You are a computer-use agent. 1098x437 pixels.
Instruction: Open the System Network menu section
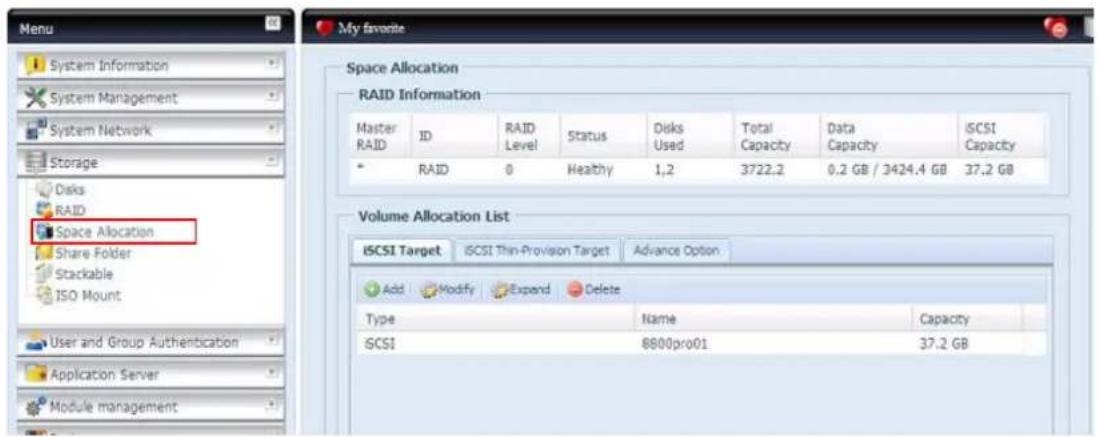pyautogui.click(x=151, y=130)
